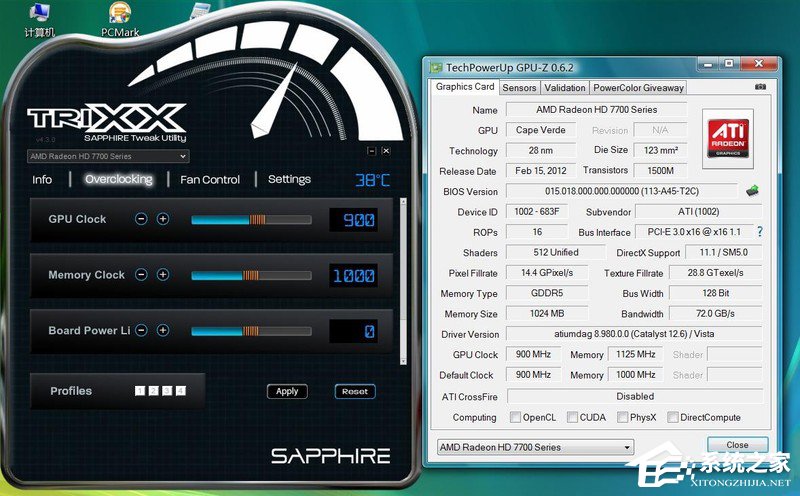Check the DirectCompute checkbox
This screenshot has width=800, height=496.
(673, 417)
